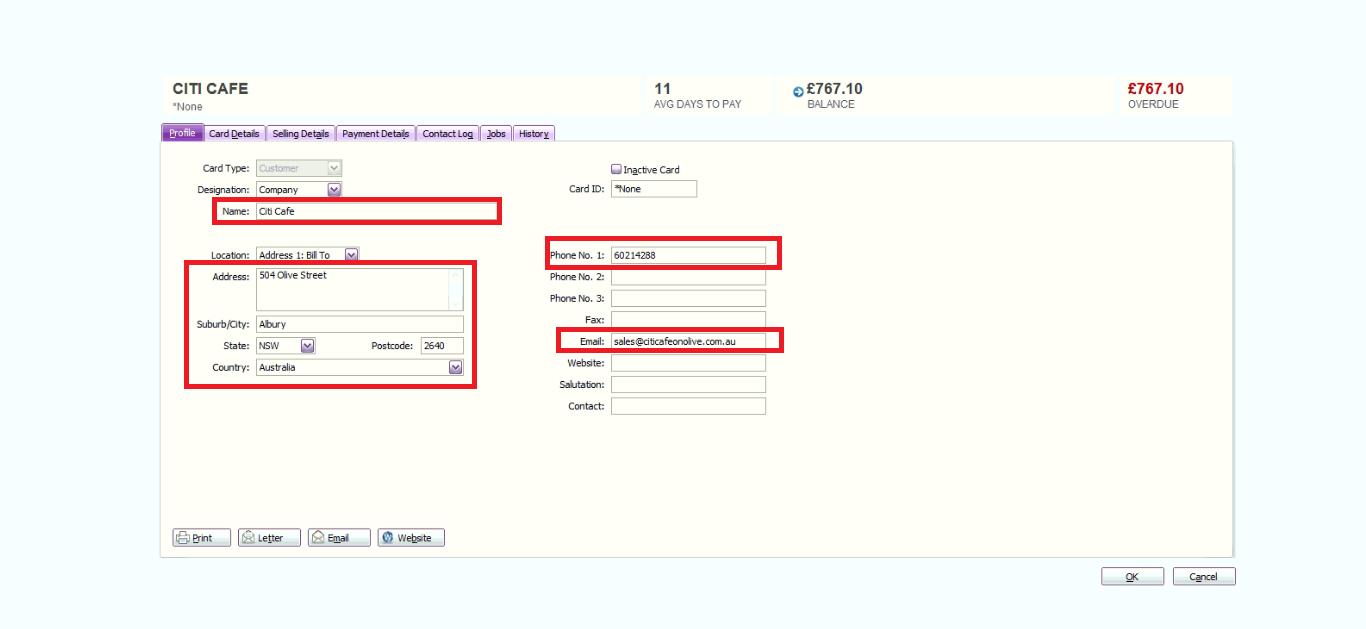This screenshot has height=629, width=1366.
Task: Click the Email field with sales address
Action: (x=688, y=341)
